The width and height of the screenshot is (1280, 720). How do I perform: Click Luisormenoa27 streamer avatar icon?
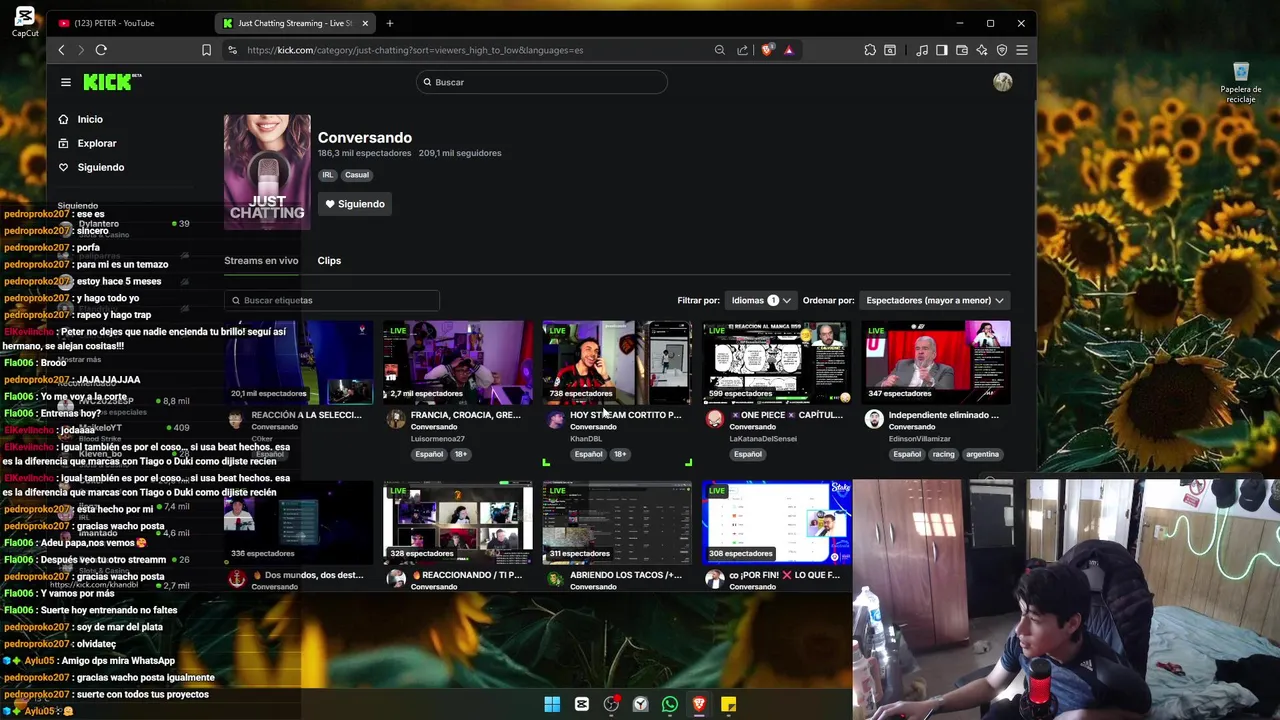pos(395,420)
